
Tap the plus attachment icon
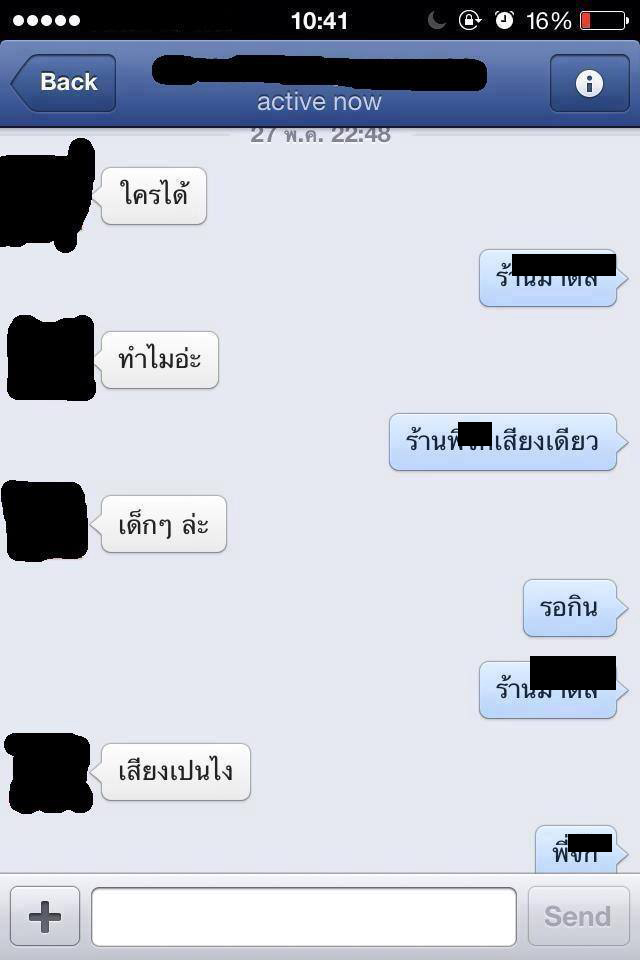point(45,916)
